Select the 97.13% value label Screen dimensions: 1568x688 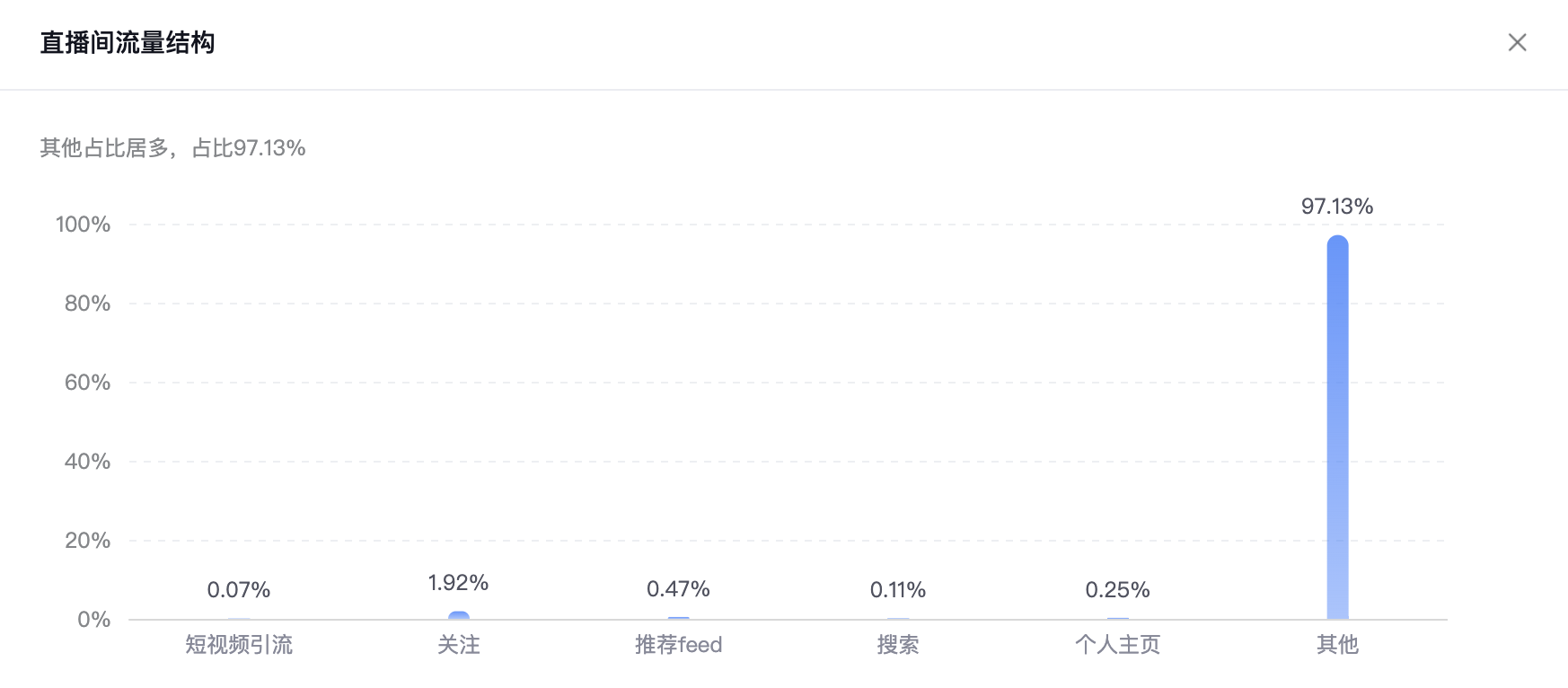tap(1337, 207)
